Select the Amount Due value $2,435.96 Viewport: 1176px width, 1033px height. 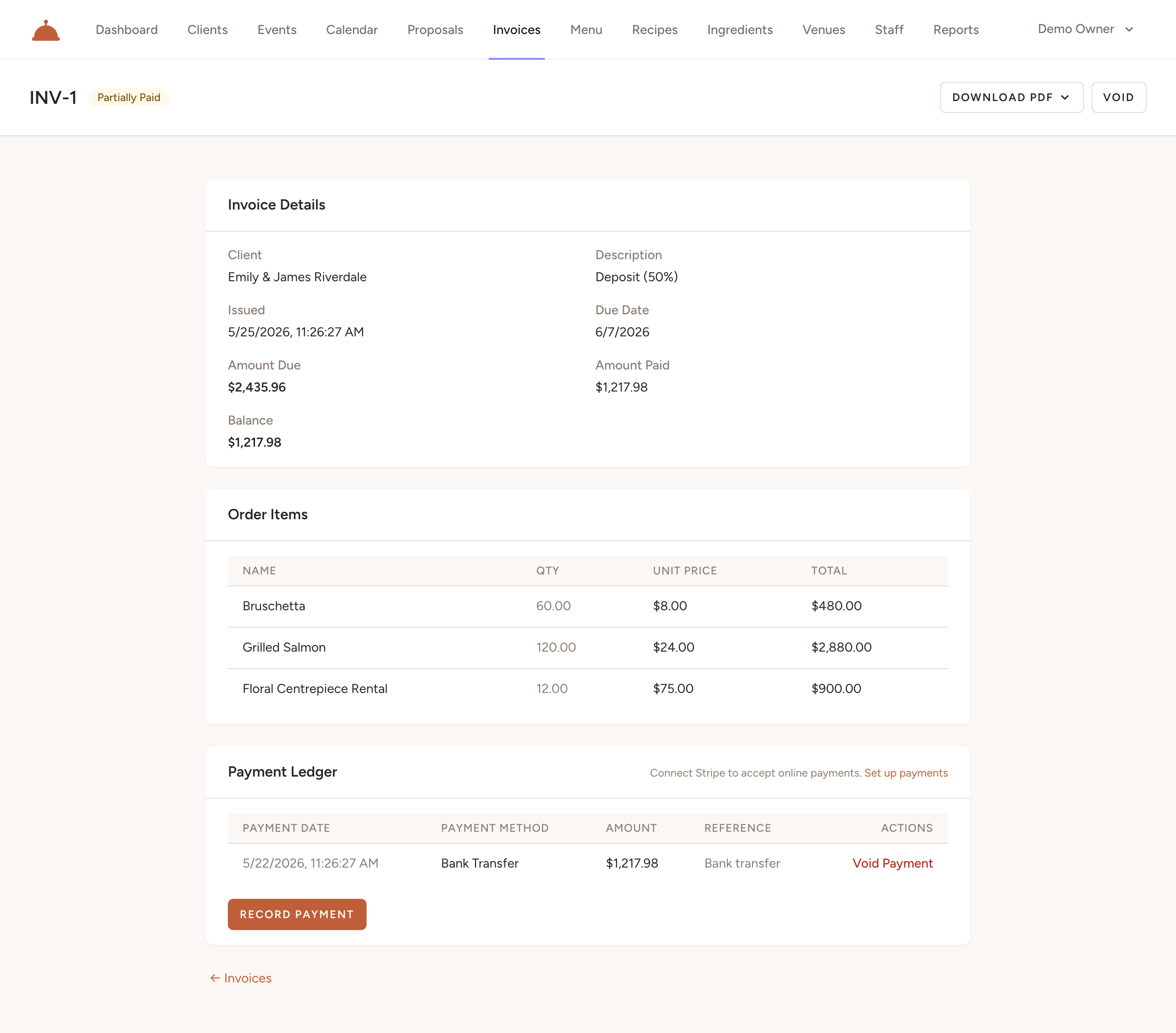[x=257, y=387]
